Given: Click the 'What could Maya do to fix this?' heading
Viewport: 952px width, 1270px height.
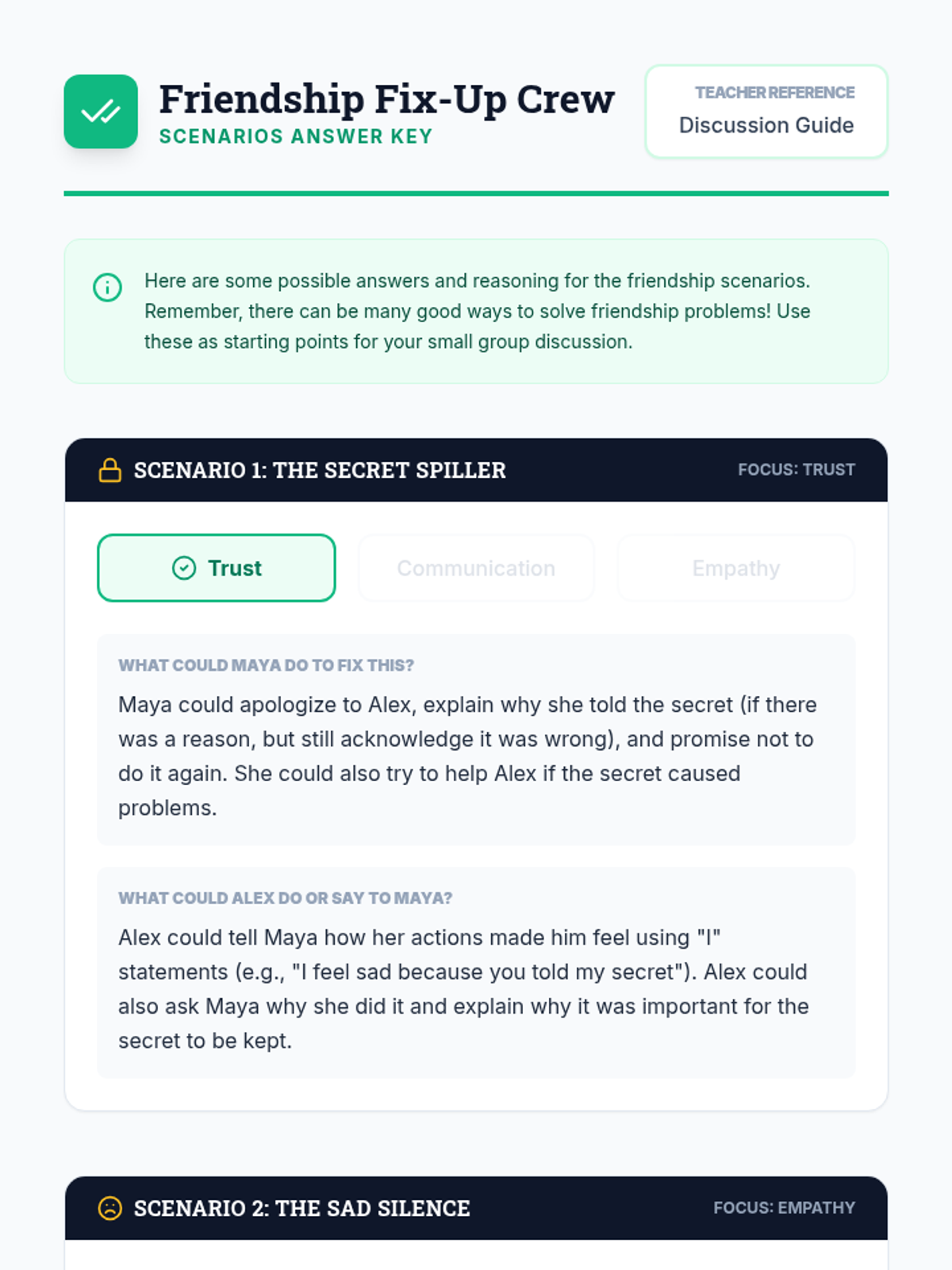Looking at the screenshot, I should [266, 665].
